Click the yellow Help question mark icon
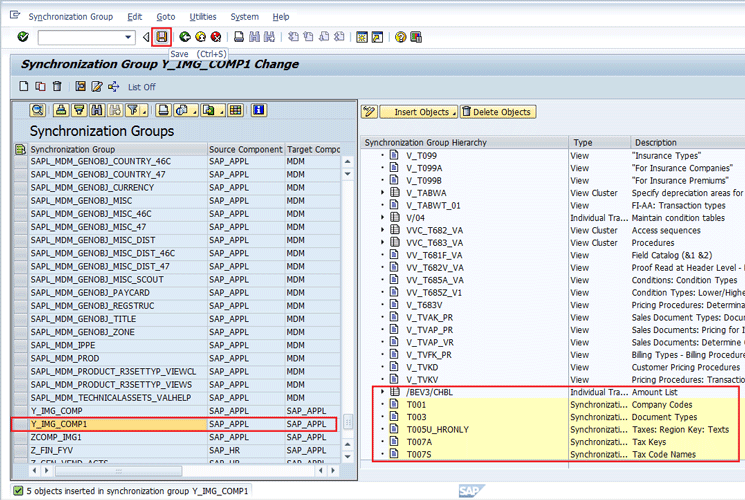The height and width of the screenshot is (500, 745). 400,37
